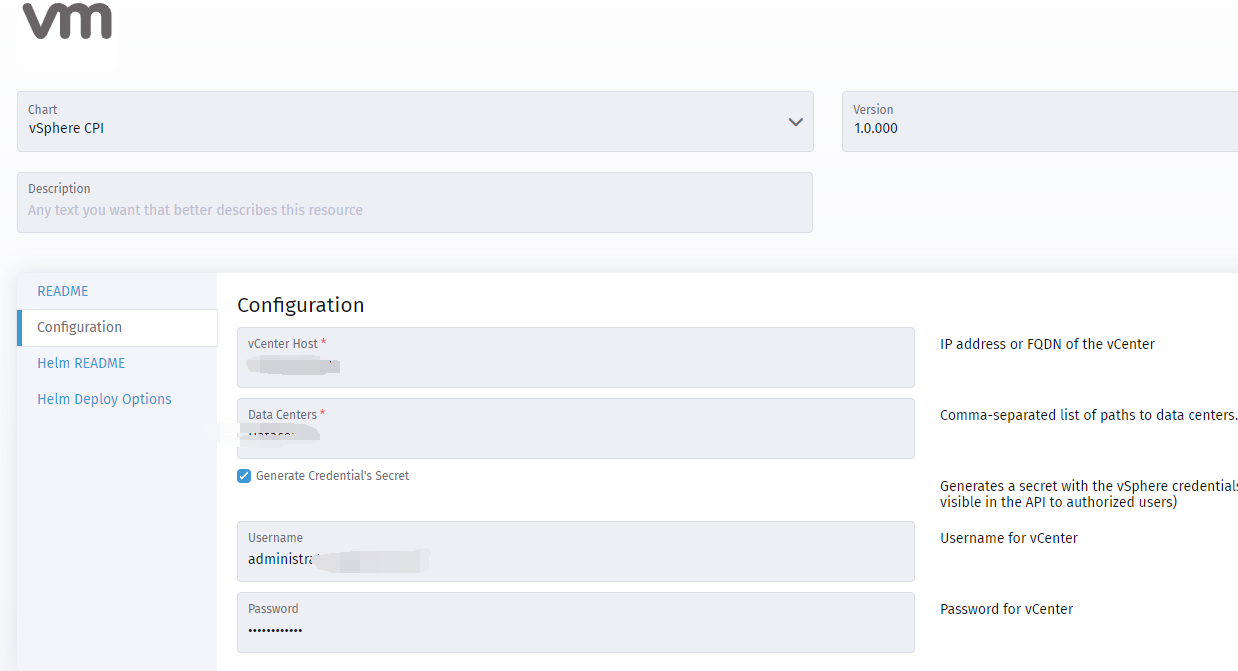Screen dimensions: 1238x671
Task: Toggle Generate Credential's Secret checkbox
Action: click(244, 476)
